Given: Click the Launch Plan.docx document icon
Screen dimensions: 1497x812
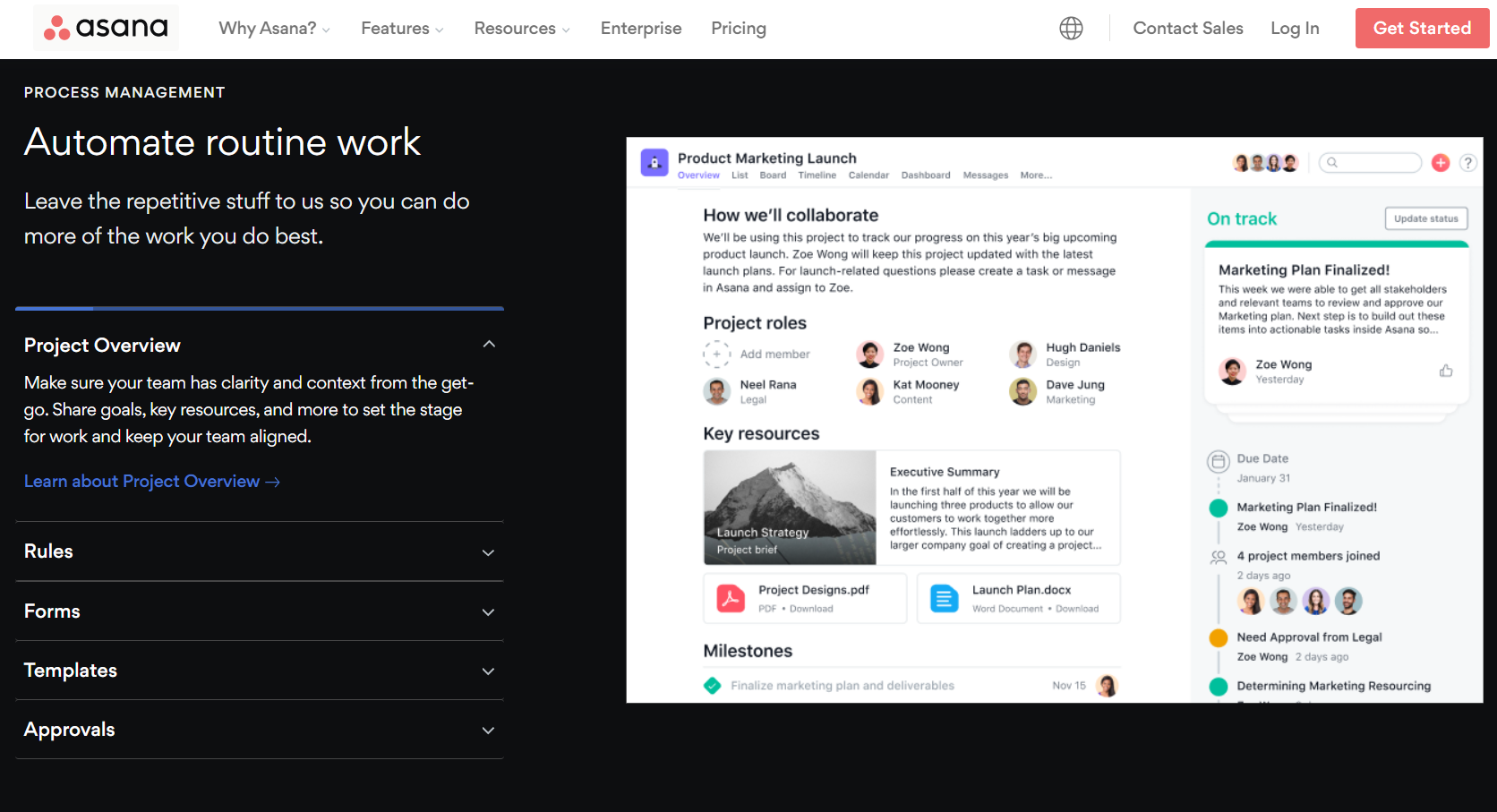Looking at the screenshot, I should [x=945, y=598].
